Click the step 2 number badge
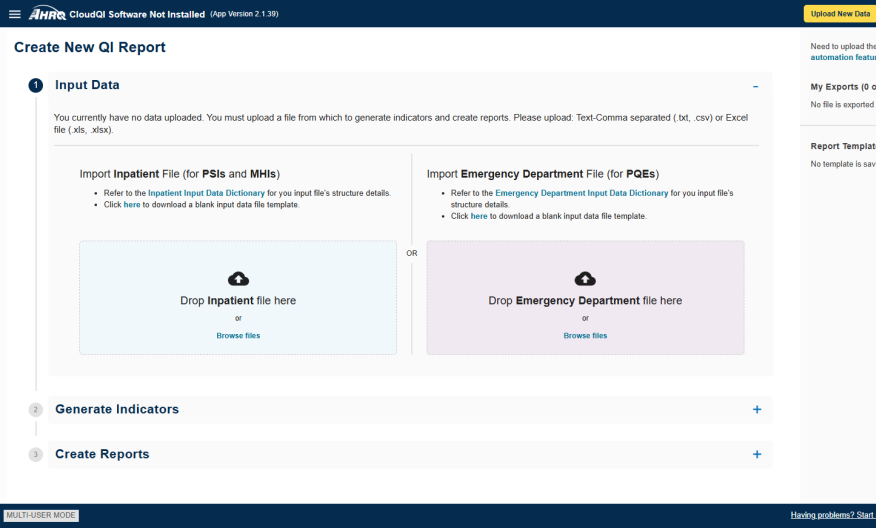This screenshot has width=876, height=528. [36, 410]
